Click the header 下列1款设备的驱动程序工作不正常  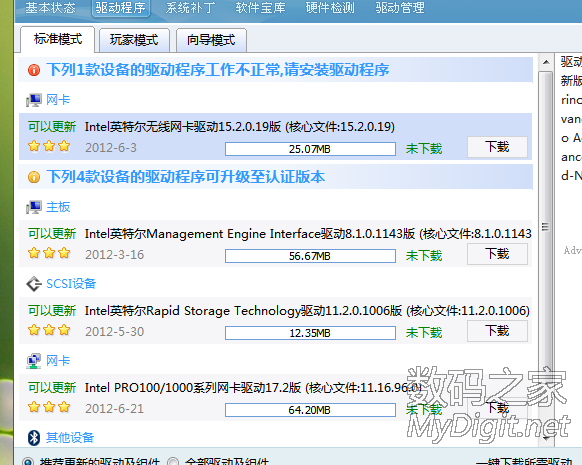218,70
